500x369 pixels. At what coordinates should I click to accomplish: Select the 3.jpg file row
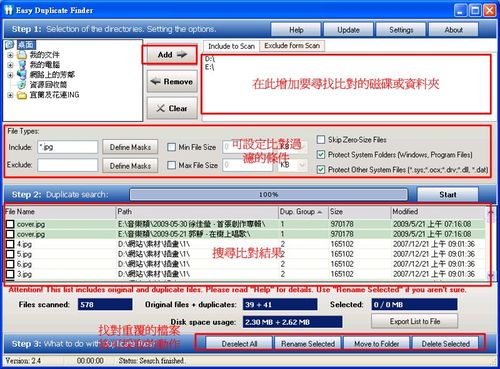pyautogui.click(x=245, y=274)
